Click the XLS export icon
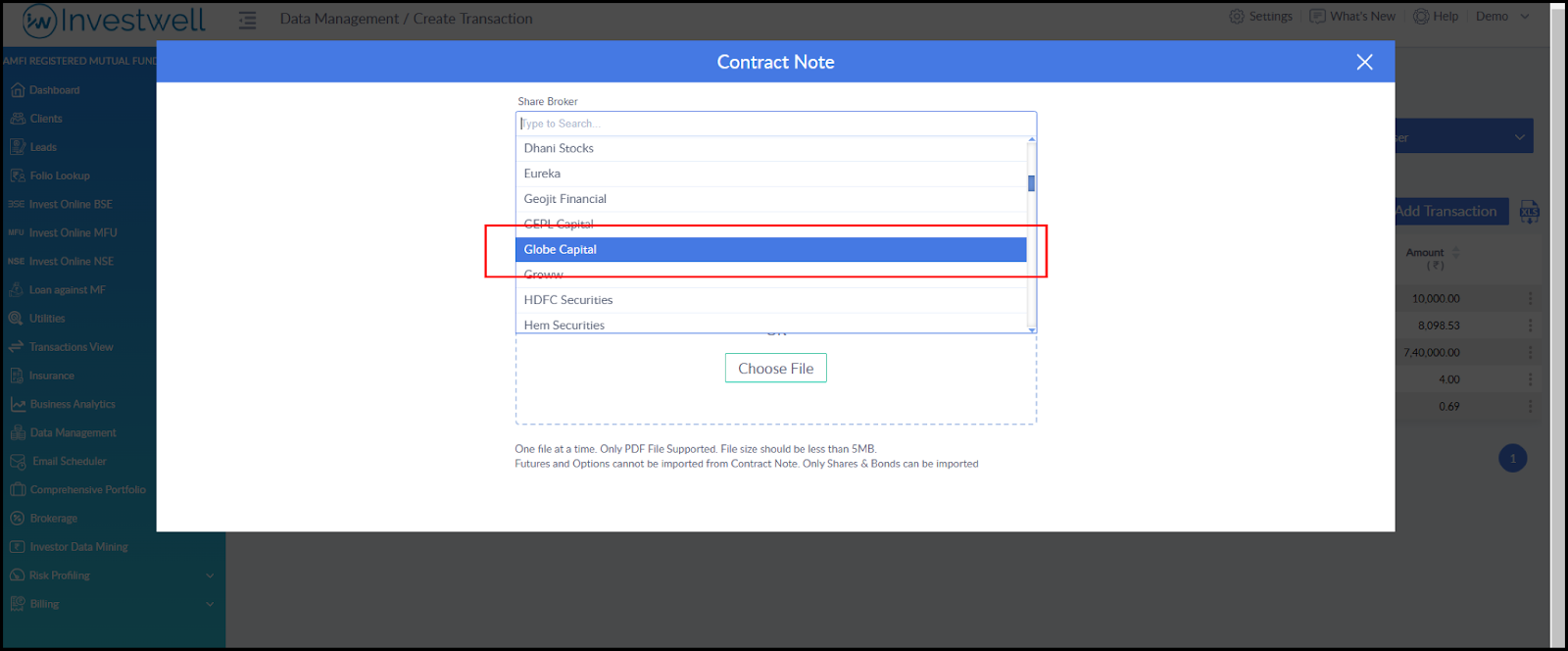This screenshot has width=1568, height=651. pyautogui.click(x=1530, y=211)
